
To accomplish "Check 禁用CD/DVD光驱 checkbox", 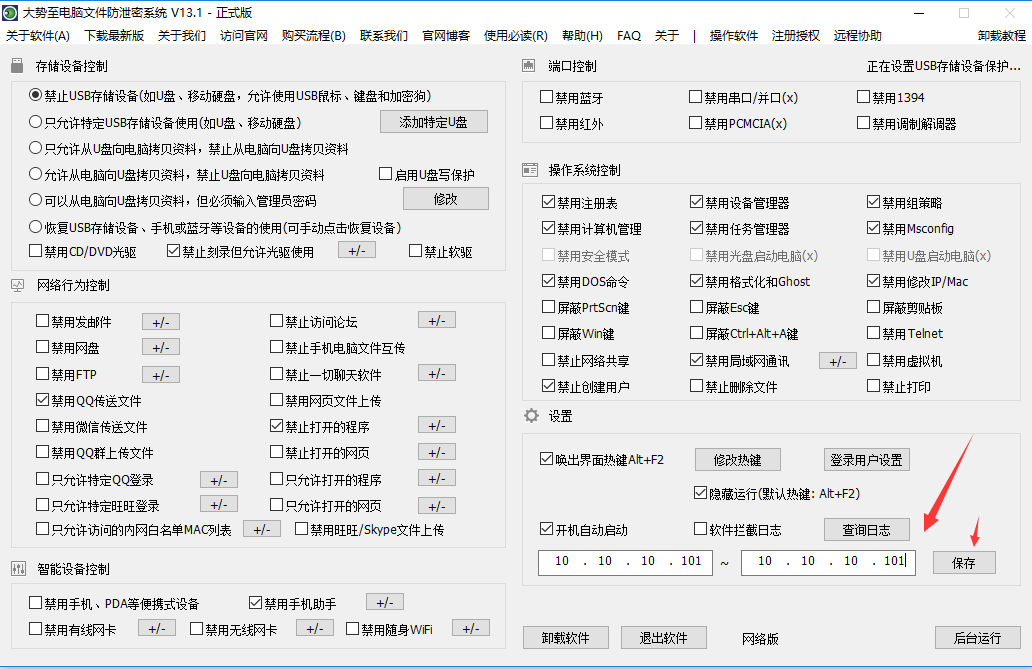I will 36,251.
